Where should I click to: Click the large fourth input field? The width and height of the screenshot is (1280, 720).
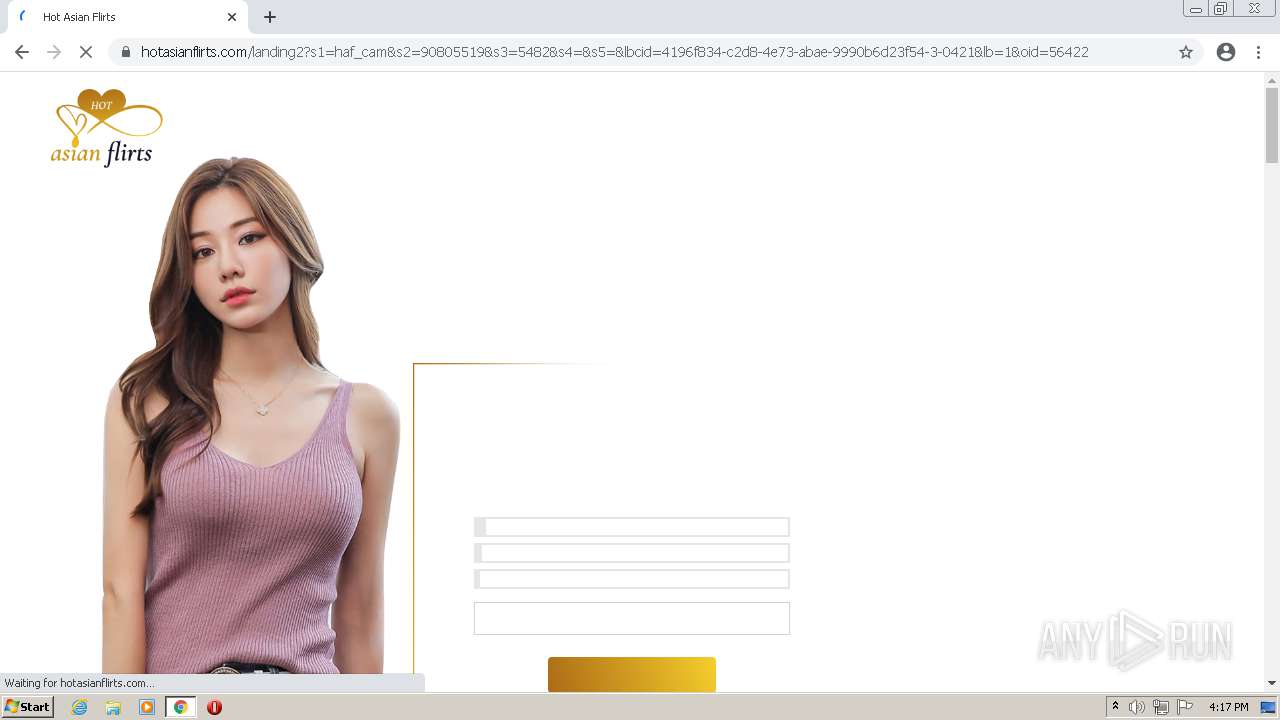632,618
